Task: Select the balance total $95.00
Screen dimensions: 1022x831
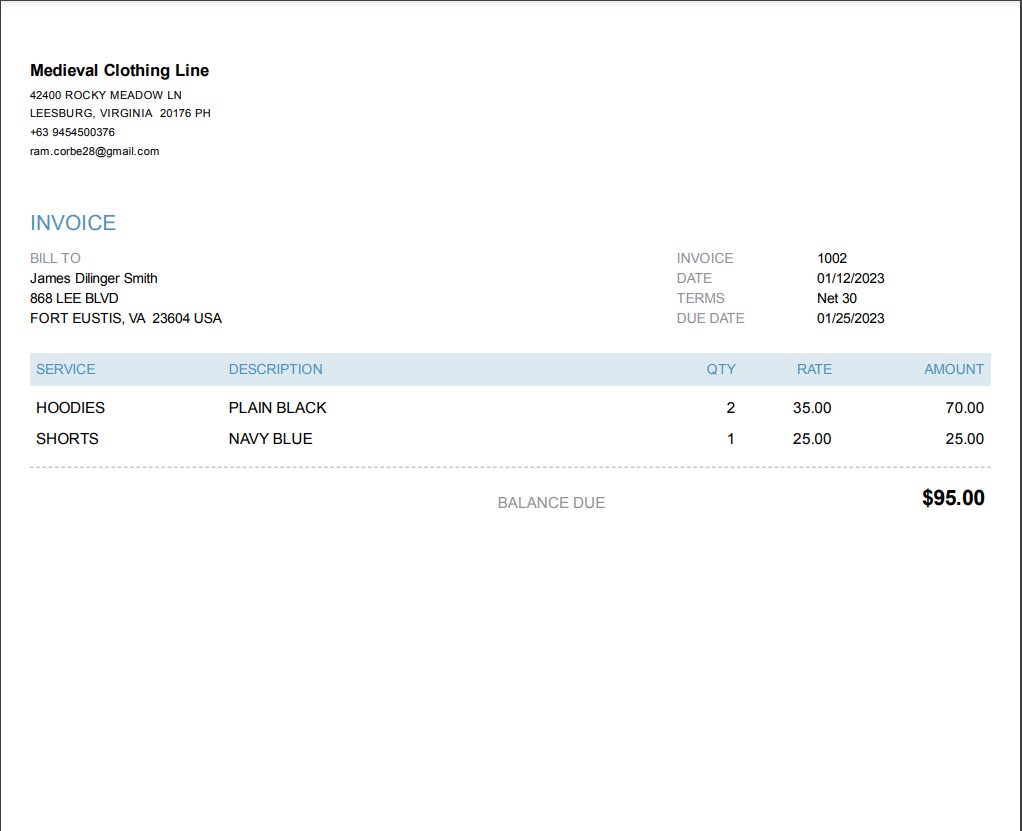Action: pyautogui.click(x=953, y=499)
